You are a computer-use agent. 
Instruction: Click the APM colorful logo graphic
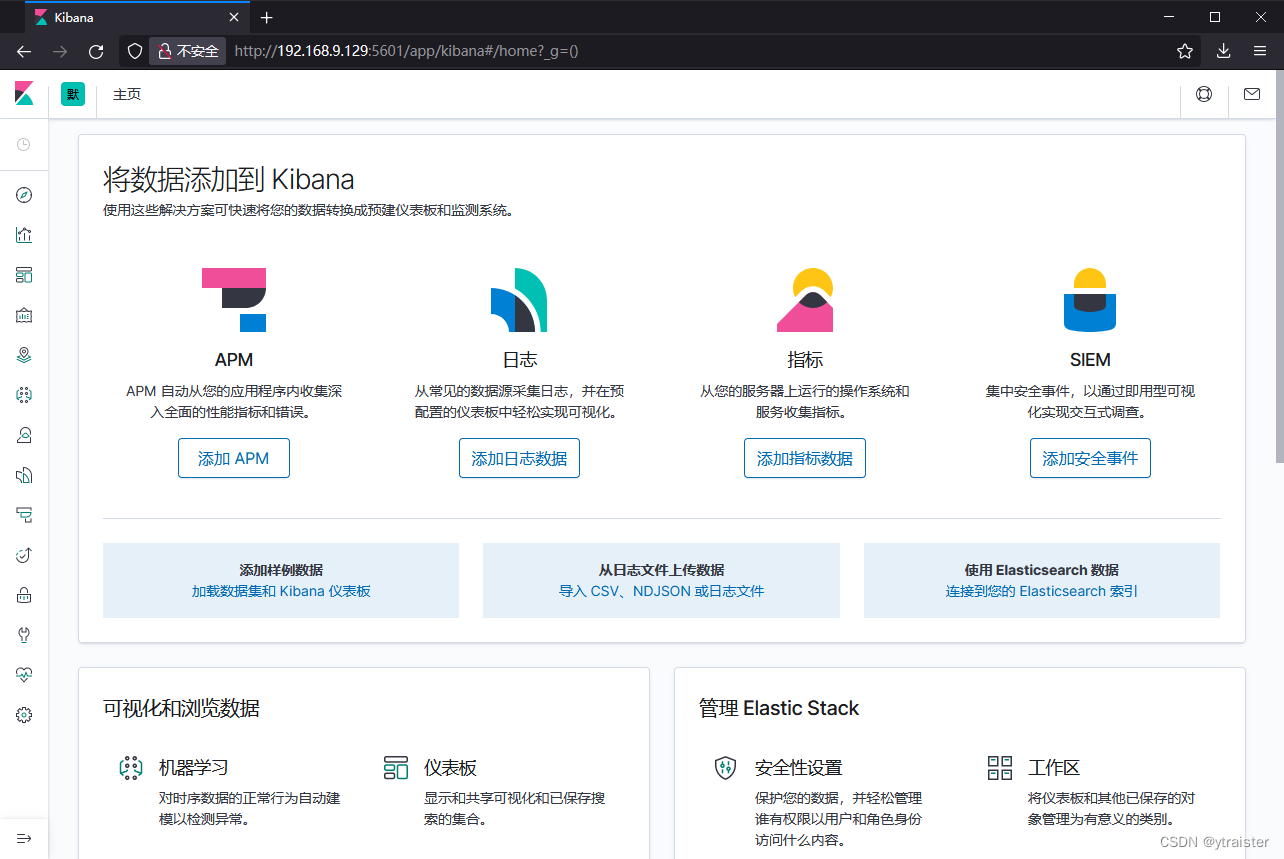pos(234,300)
